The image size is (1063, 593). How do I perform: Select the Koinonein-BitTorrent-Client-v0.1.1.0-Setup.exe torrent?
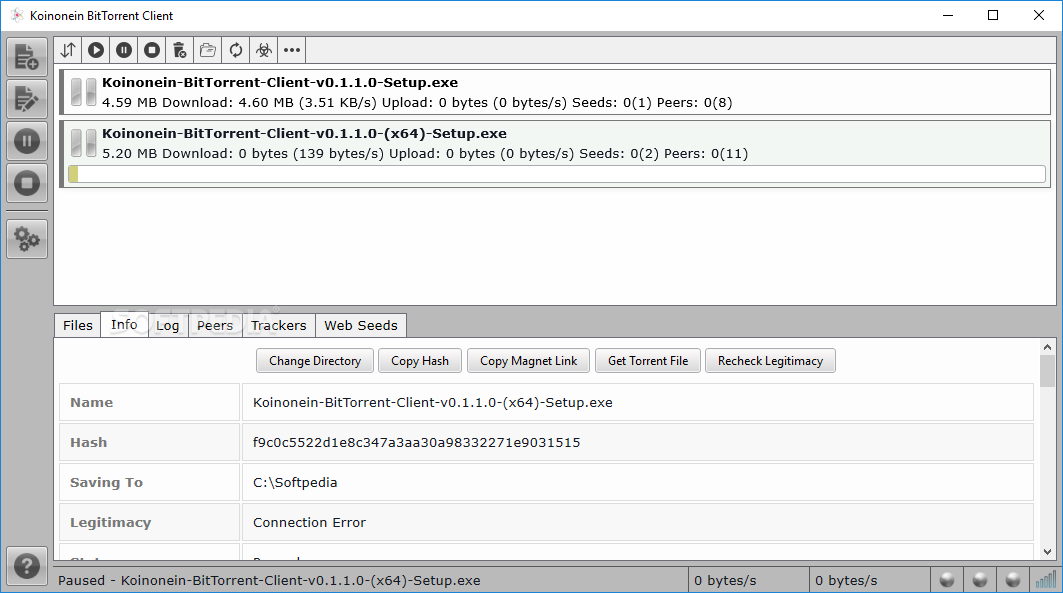coord(555,92)
